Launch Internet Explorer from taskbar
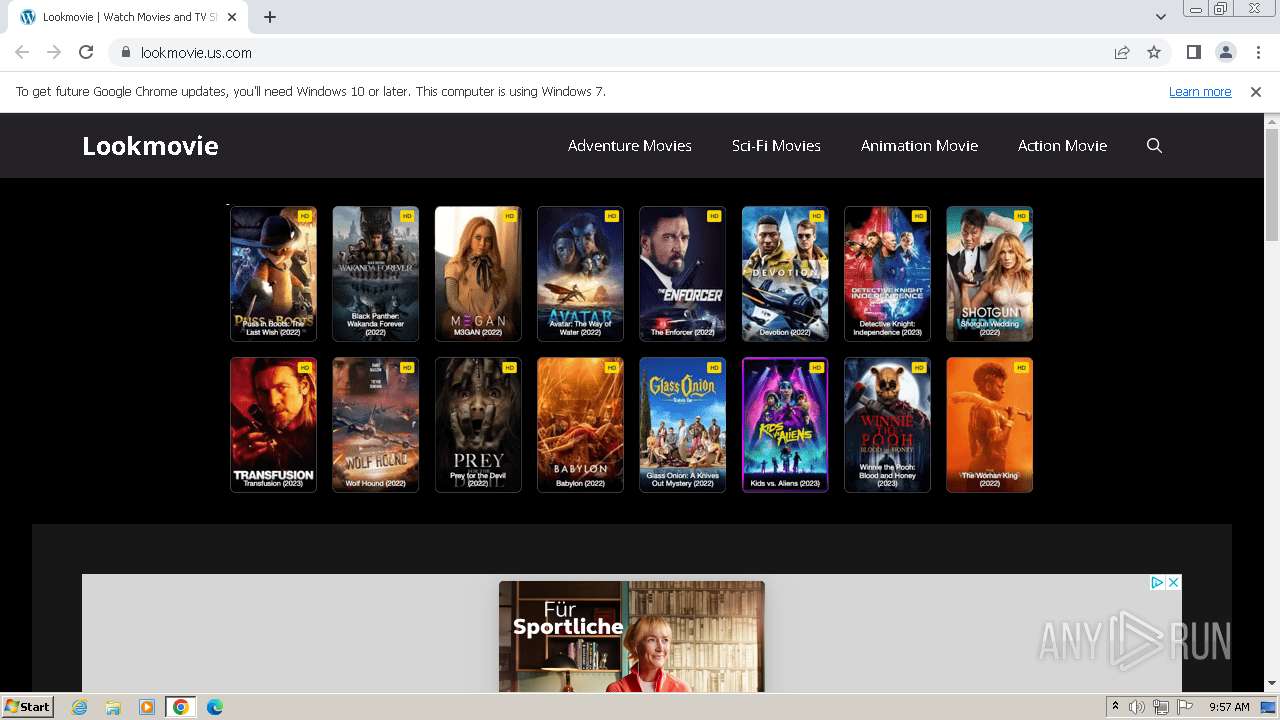The image size is (1280, 720). coord(80,707)
